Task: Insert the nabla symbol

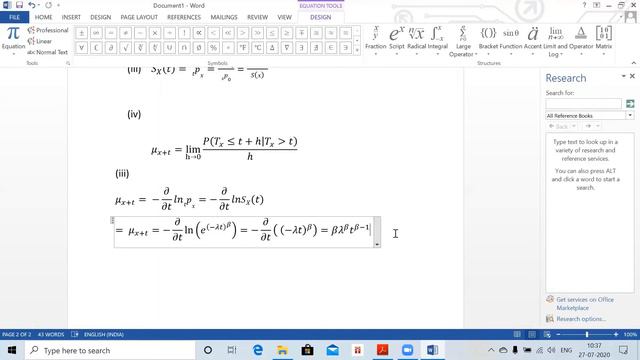Action: pyautogui.click(x=287, y=48)
